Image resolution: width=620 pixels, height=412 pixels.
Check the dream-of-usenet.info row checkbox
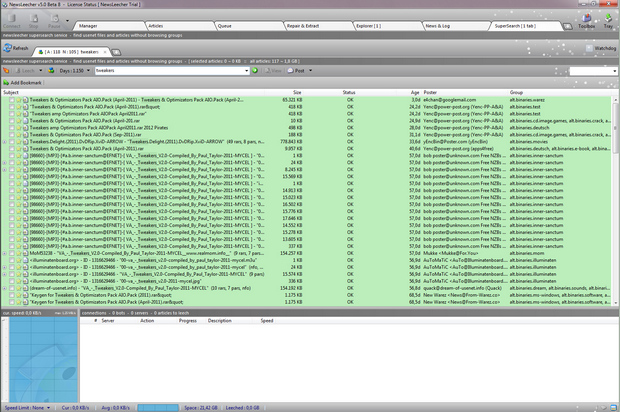click(x=12, y=288)
